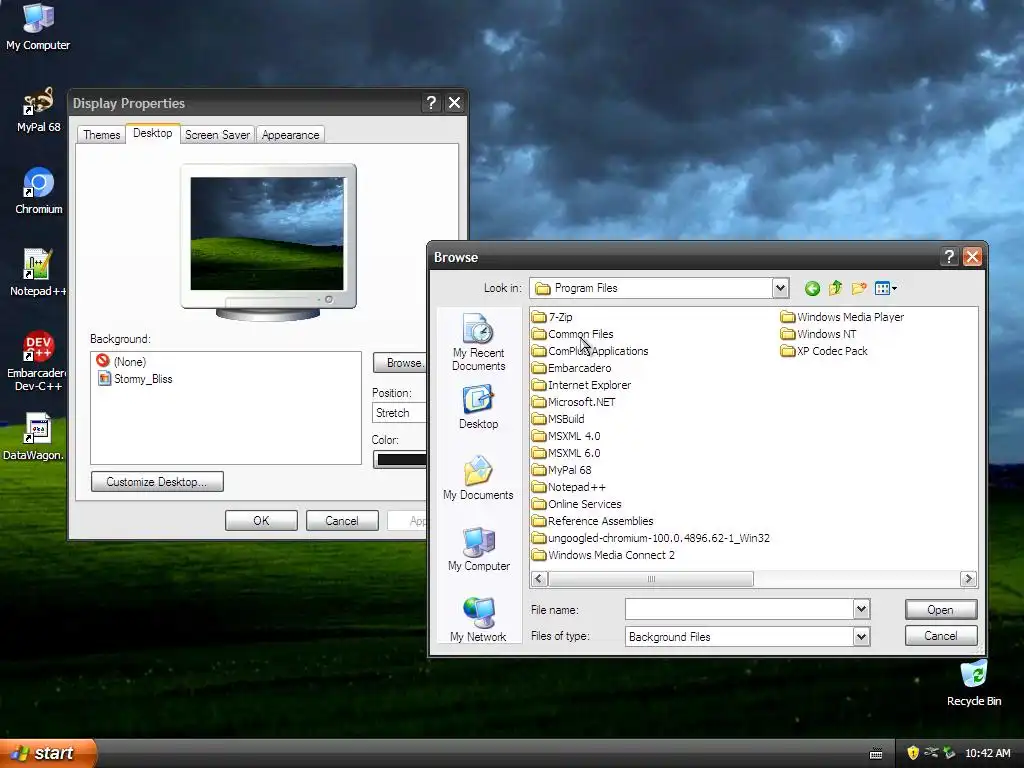Select the Windows NT folder
This screenshot has width=1024, height=768.
click(818, 334)
